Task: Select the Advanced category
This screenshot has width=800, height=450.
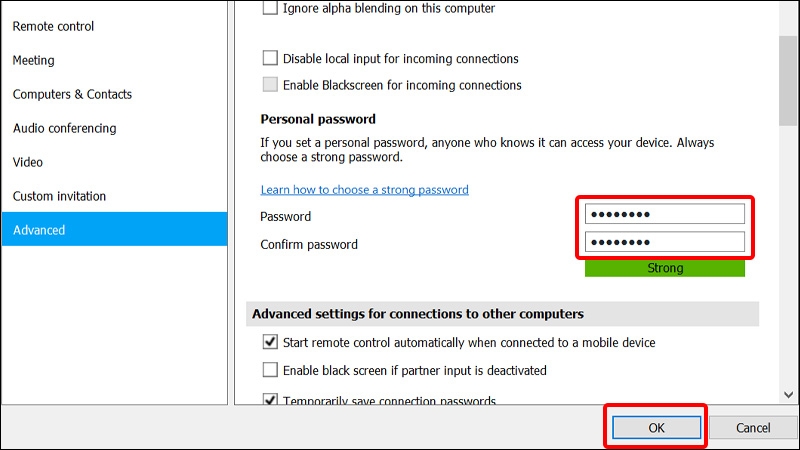Action: click(39, 230)
